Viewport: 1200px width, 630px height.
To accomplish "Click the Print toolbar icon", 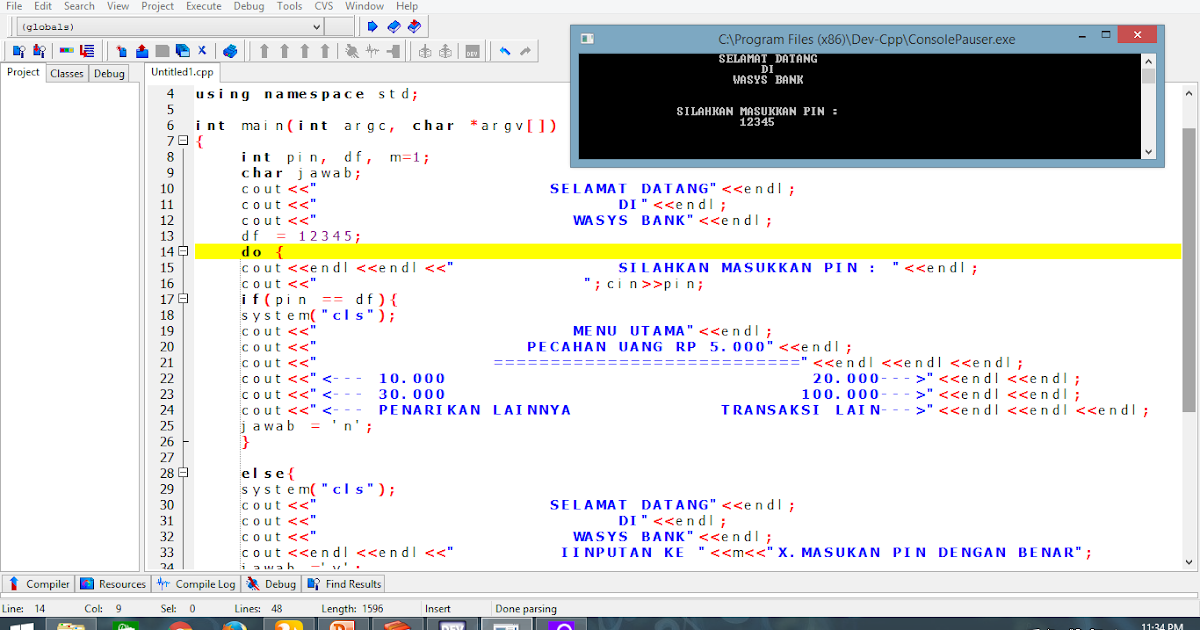I will pyautogui.click(x=230, y=50).
